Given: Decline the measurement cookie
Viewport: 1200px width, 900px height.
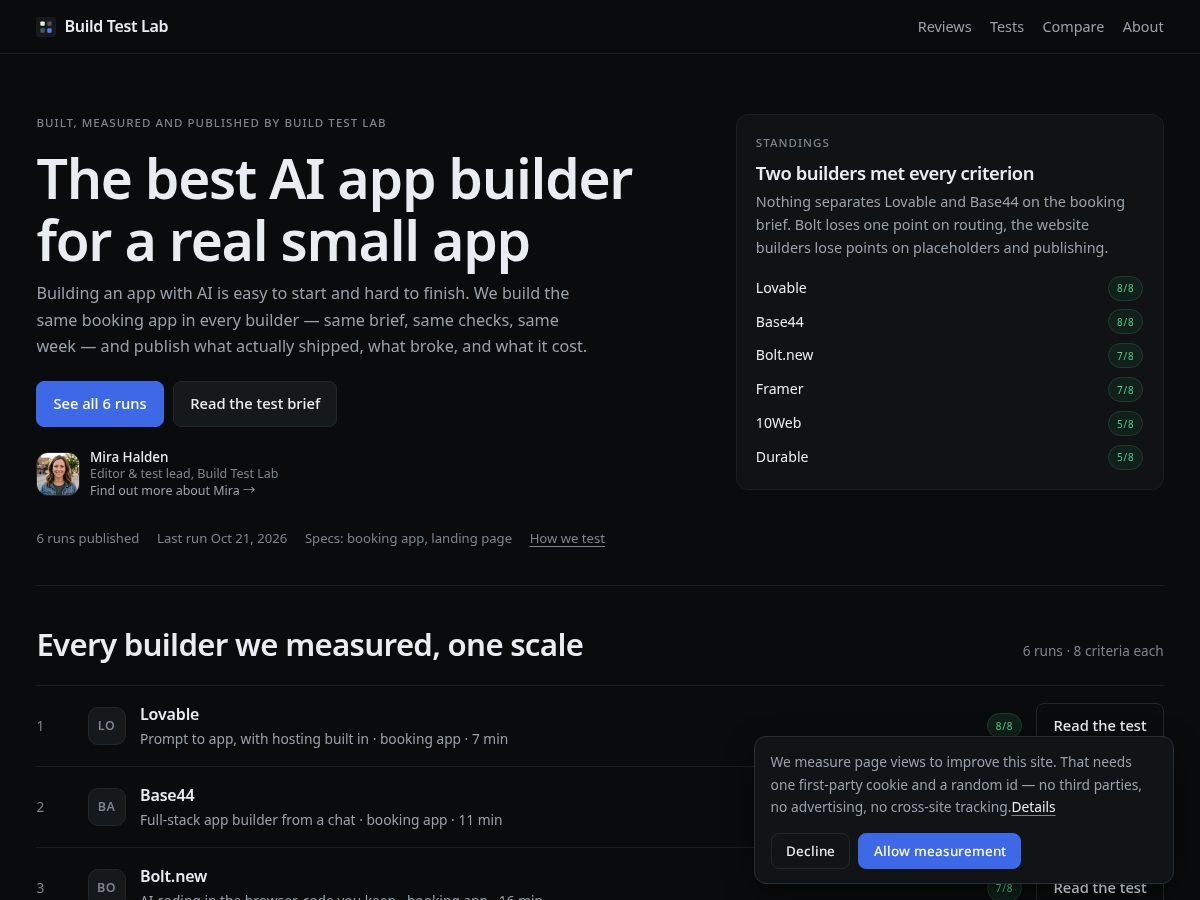Looking at the screenshot, I should (x=810, y=851).
